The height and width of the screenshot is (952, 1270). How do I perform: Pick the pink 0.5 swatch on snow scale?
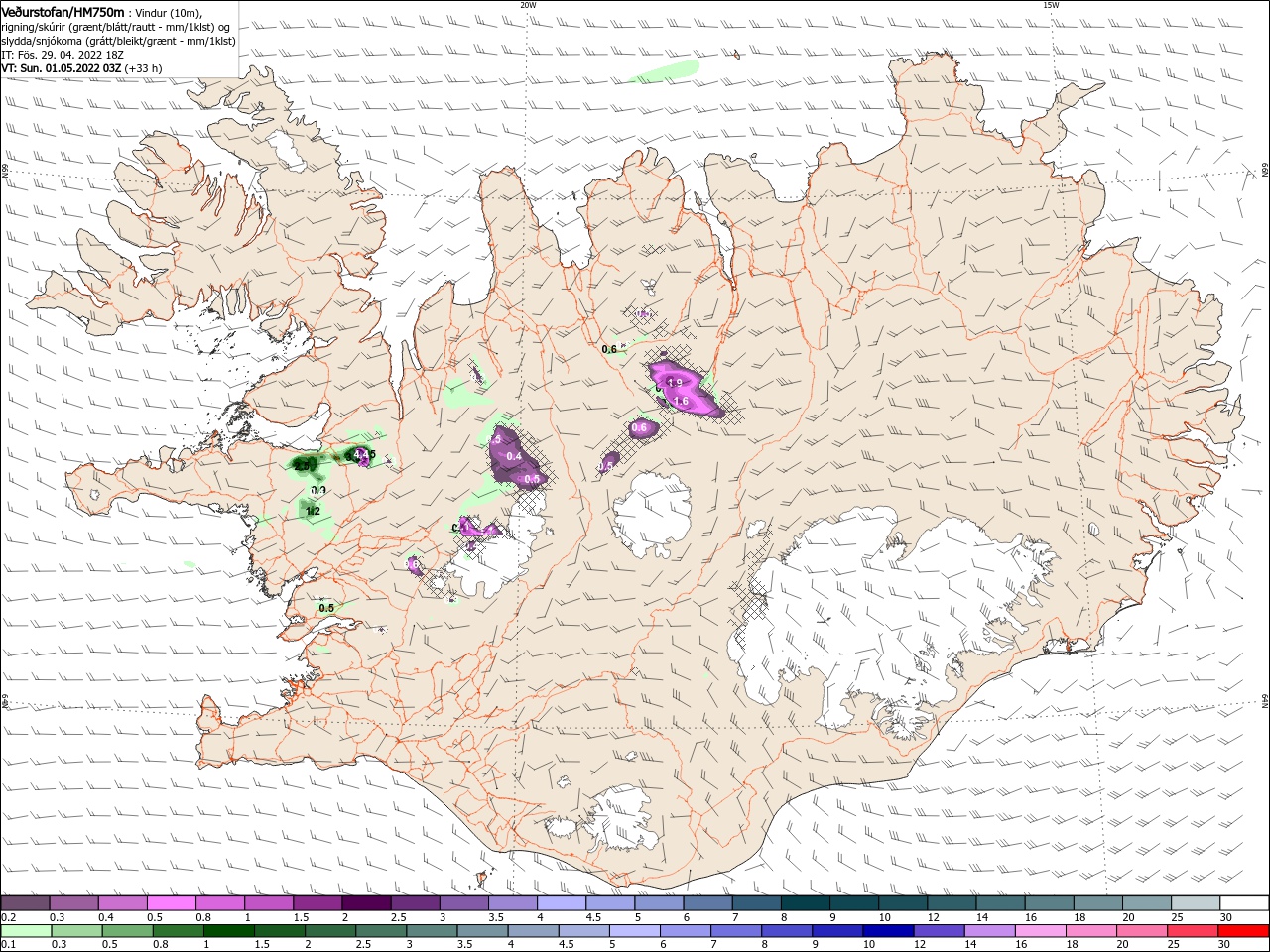[171, 903]
